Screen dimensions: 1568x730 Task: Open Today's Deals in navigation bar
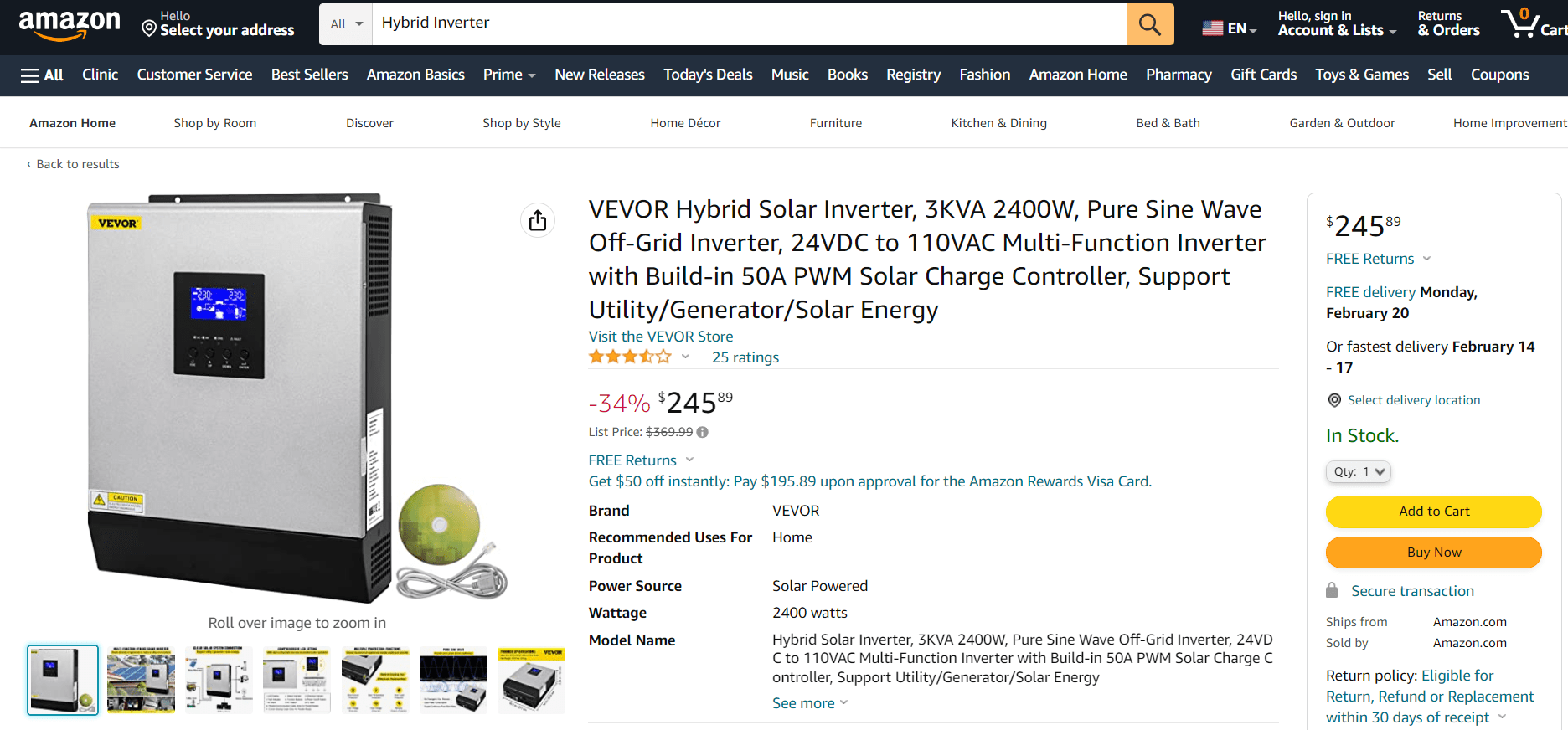click(708, 75)
